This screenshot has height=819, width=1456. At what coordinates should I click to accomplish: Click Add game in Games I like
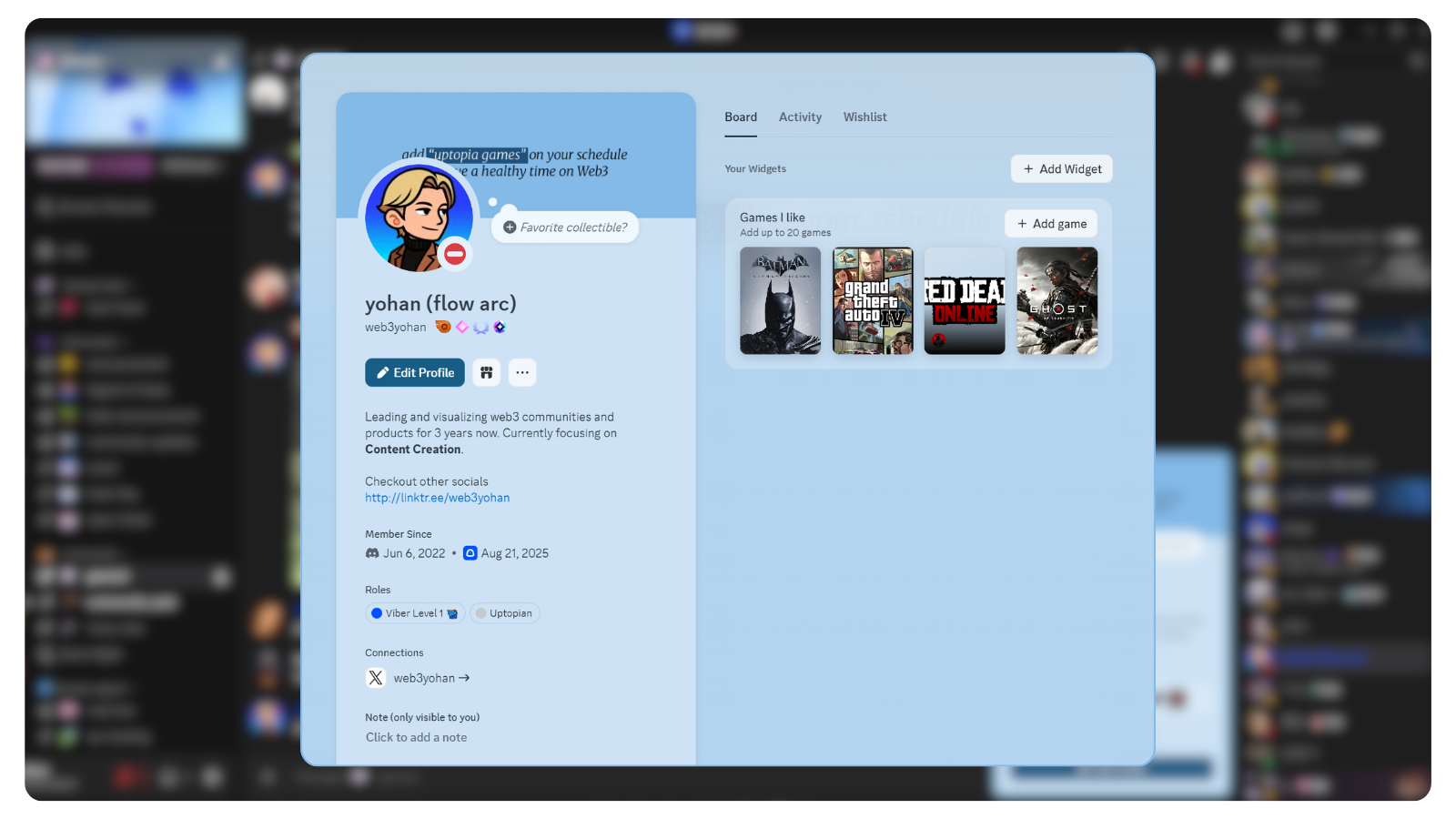pyautogui.click(x=1051, y=224)
